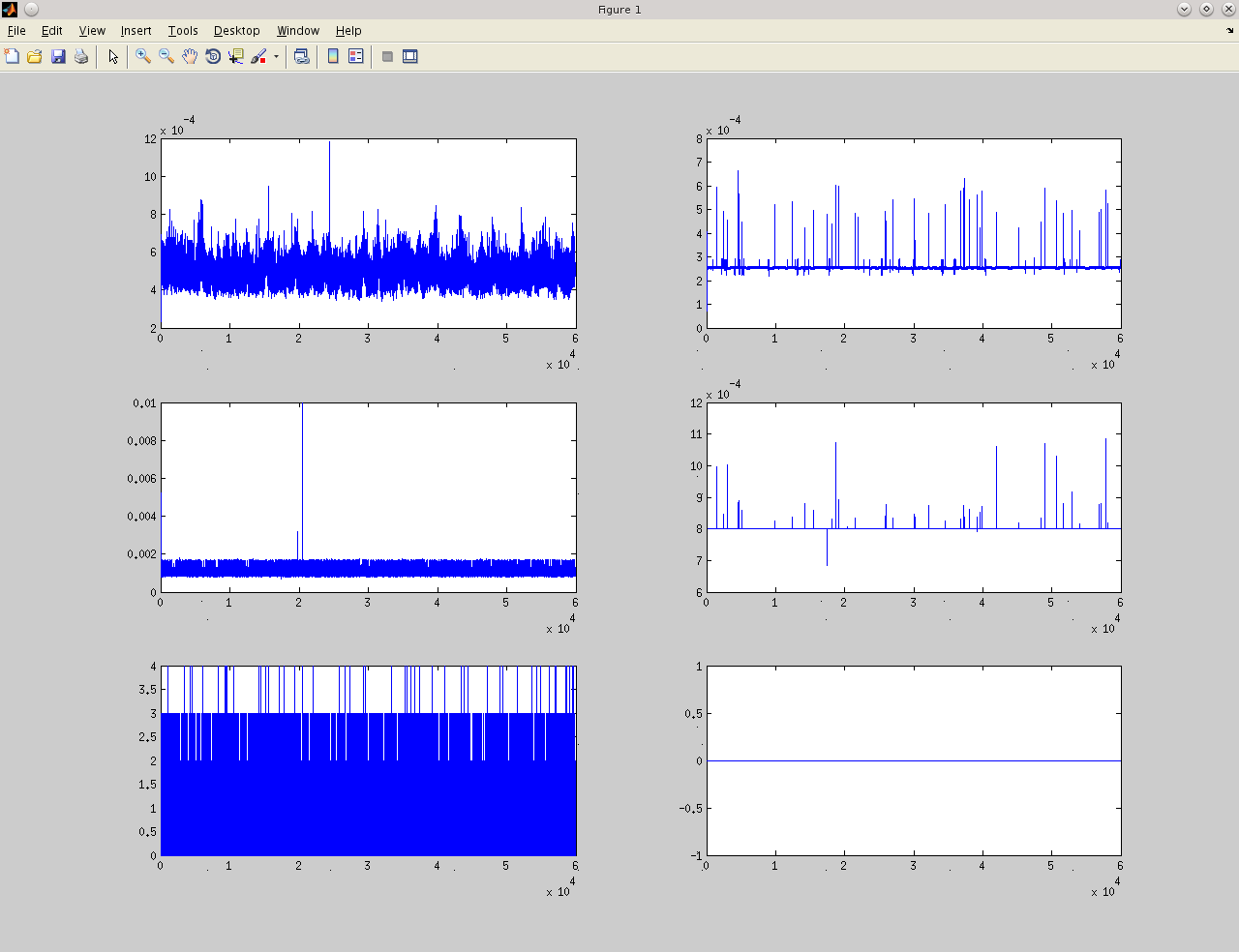The height and width of the screenshot is (952, 1239).
Task: Click the Show Plot Tools and Dock button
Action: tap(410, 56)
